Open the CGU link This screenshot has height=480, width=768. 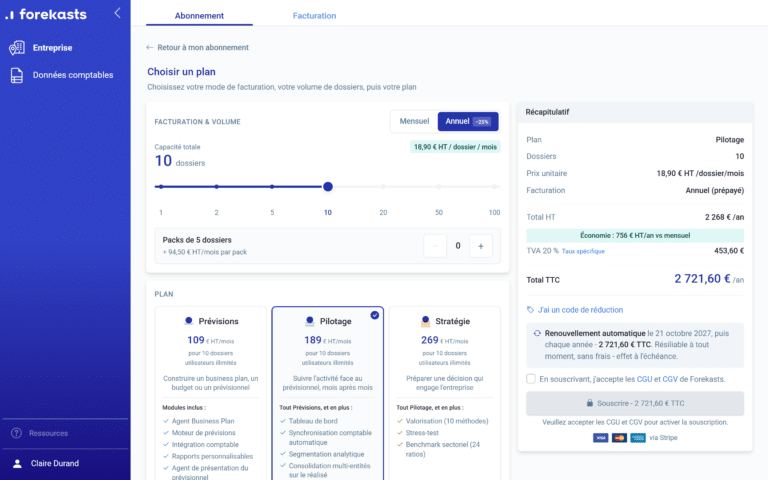(x=645, y=379)
